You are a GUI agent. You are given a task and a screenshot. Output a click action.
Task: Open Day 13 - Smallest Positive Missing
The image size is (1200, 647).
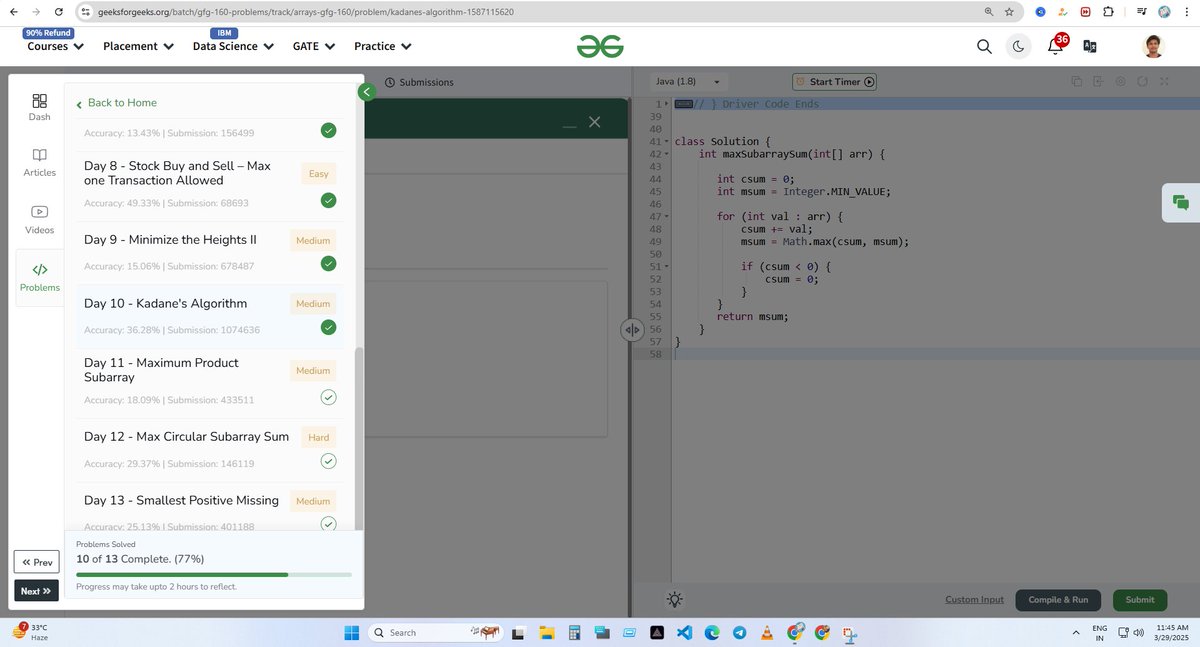pyautogui.click(x=181, y=500)
